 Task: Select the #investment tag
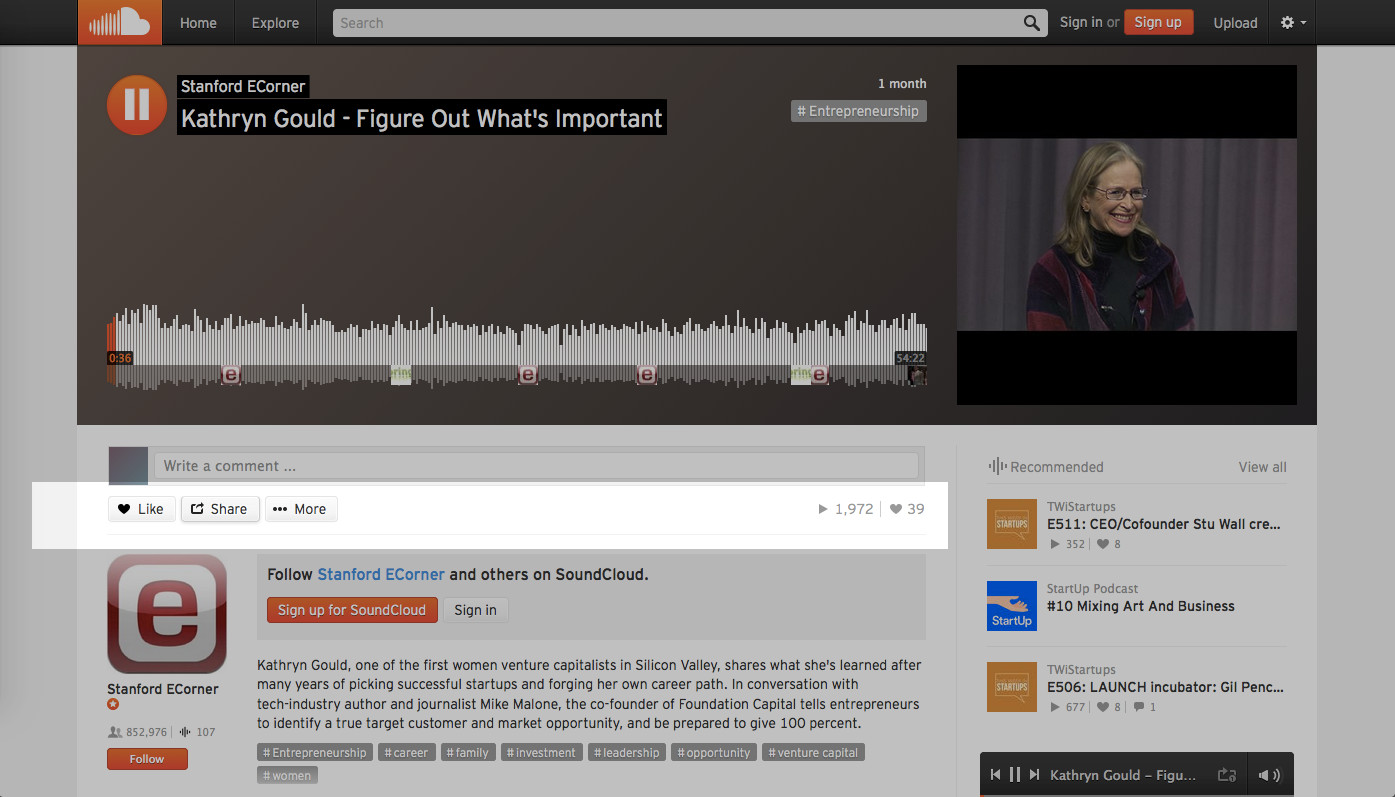click(x=542, y=753)
